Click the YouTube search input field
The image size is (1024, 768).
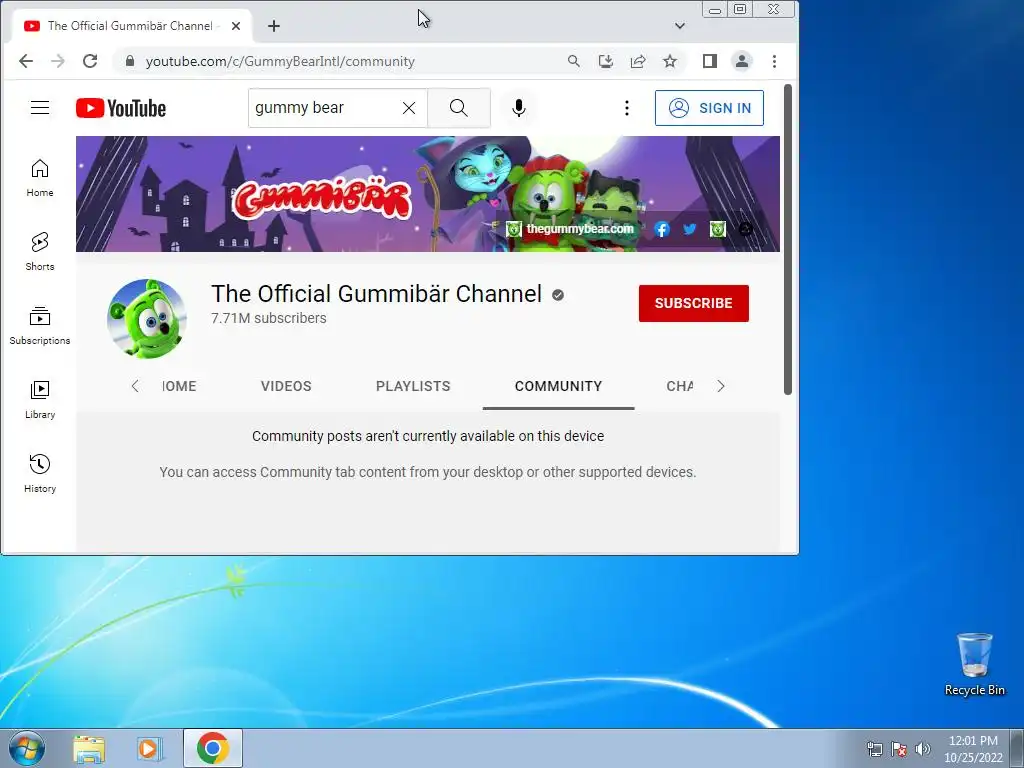click(x=325, y=108)
